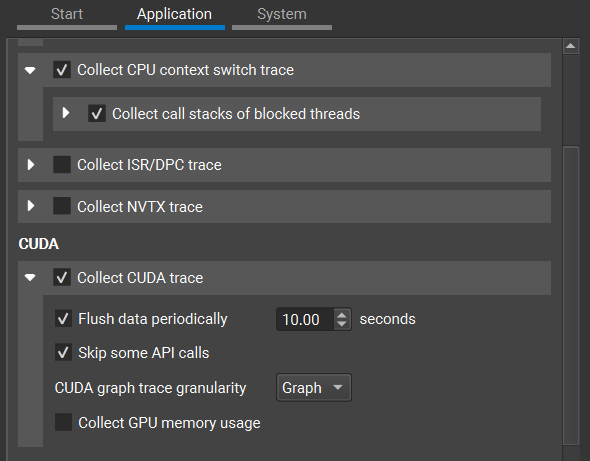
Task: Open CUDA graph trace granularity dropdown
Action: click(314, 388)
